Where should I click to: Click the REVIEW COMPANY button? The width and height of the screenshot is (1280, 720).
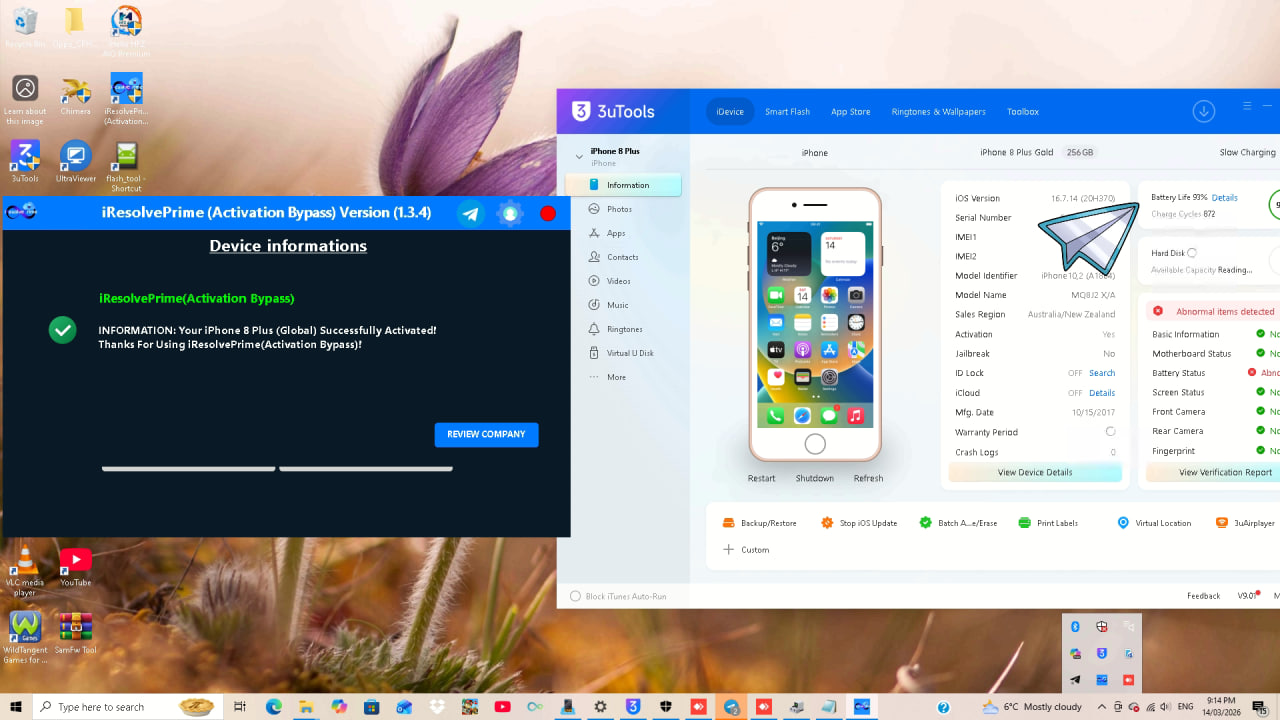(486, 434)
